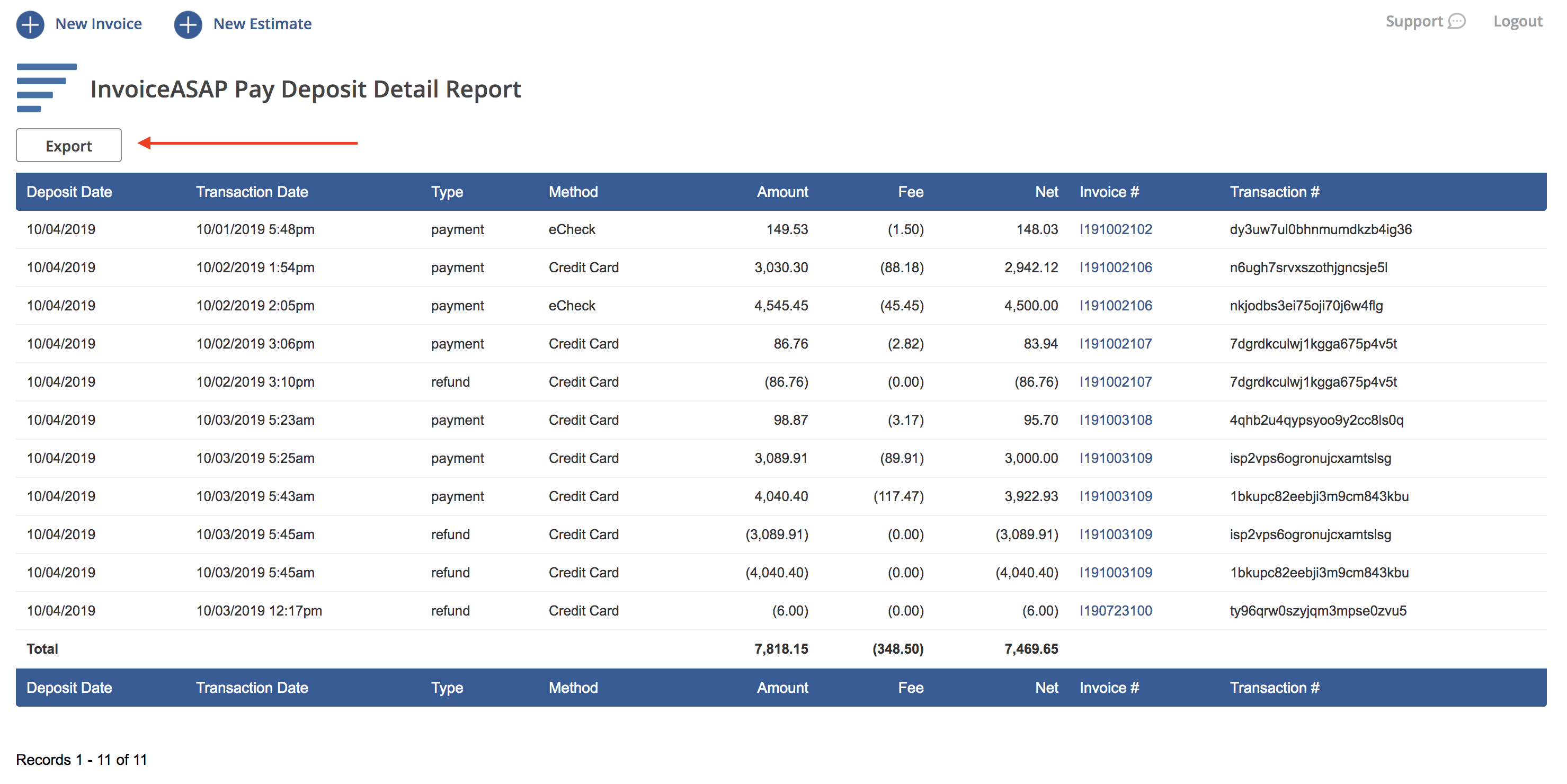1567x784 pixels.
Task: Open invoice I190723100
Action: click(x=1116, y=611)
